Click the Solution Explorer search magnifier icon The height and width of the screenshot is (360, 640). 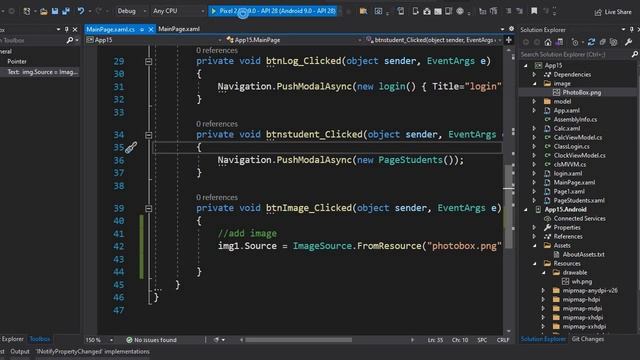[x=634, y=54]
